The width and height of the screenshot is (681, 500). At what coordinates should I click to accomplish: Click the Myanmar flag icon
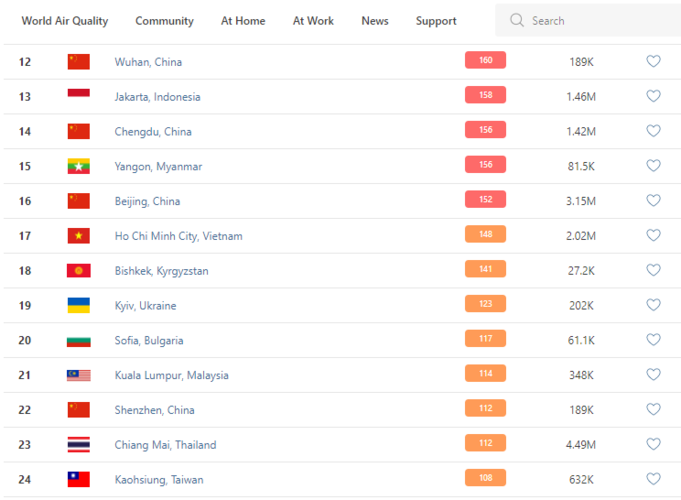(x=78, y=166)
